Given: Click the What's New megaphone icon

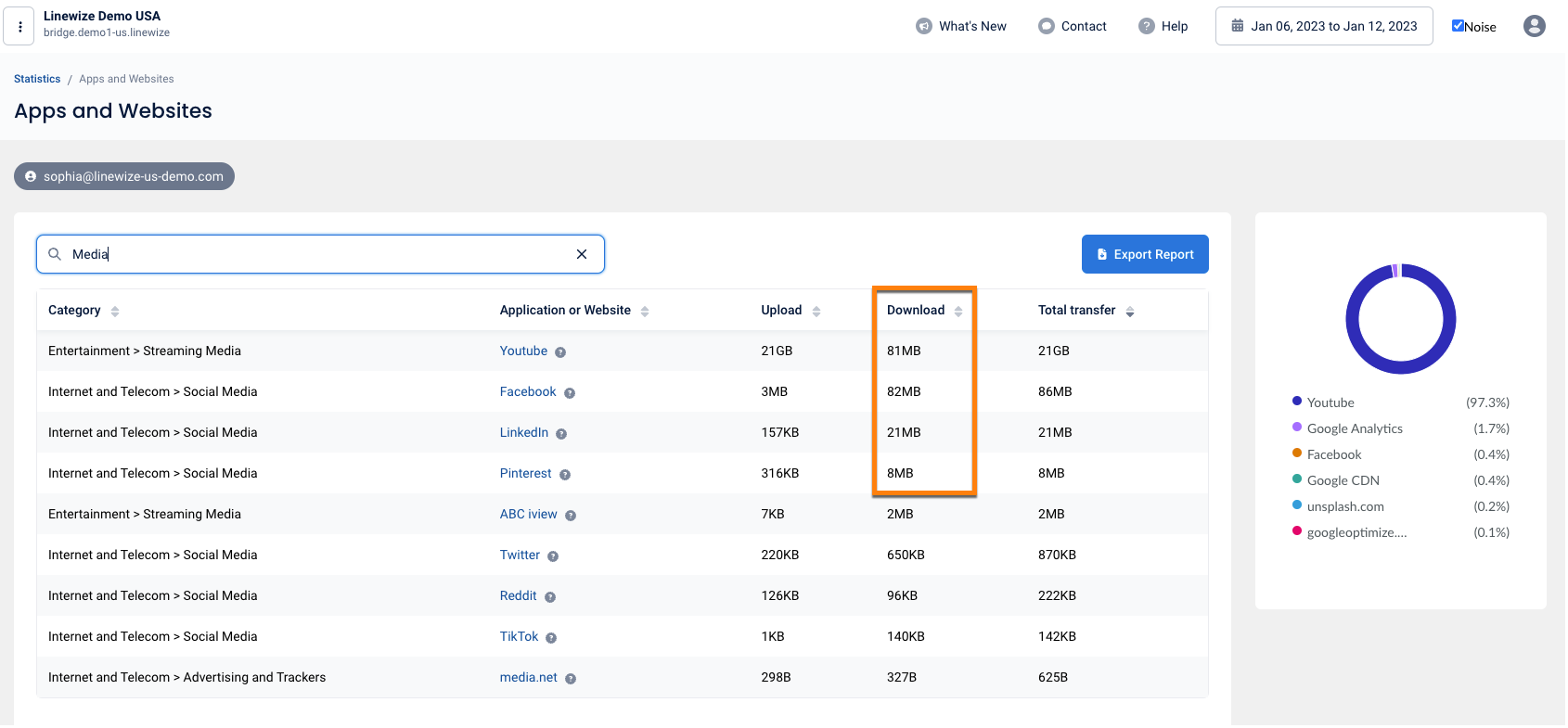Looking at the screenshot, I should point(924,26).
